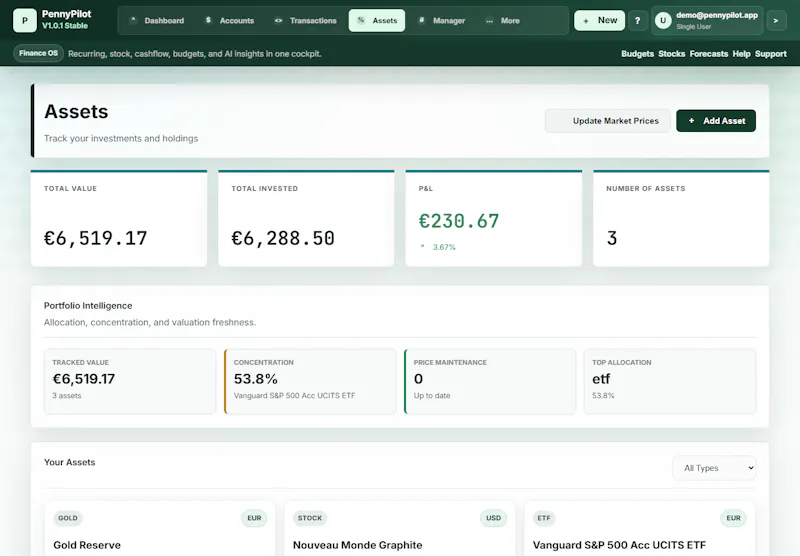Click the EUR badge on Gold Reserve

point(254,518)
